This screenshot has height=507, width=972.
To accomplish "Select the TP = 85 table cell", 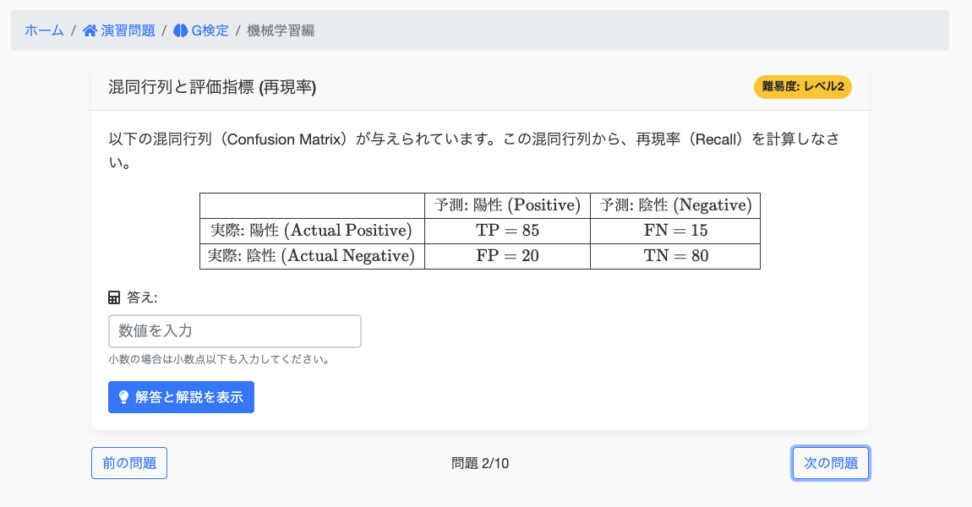I will 507,231.
